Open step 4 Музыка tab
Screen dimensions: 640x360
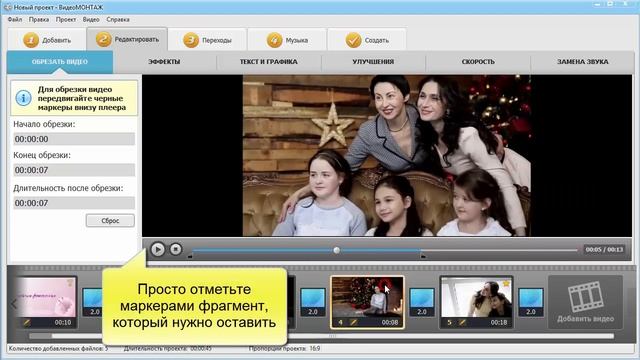click(287, 40)
